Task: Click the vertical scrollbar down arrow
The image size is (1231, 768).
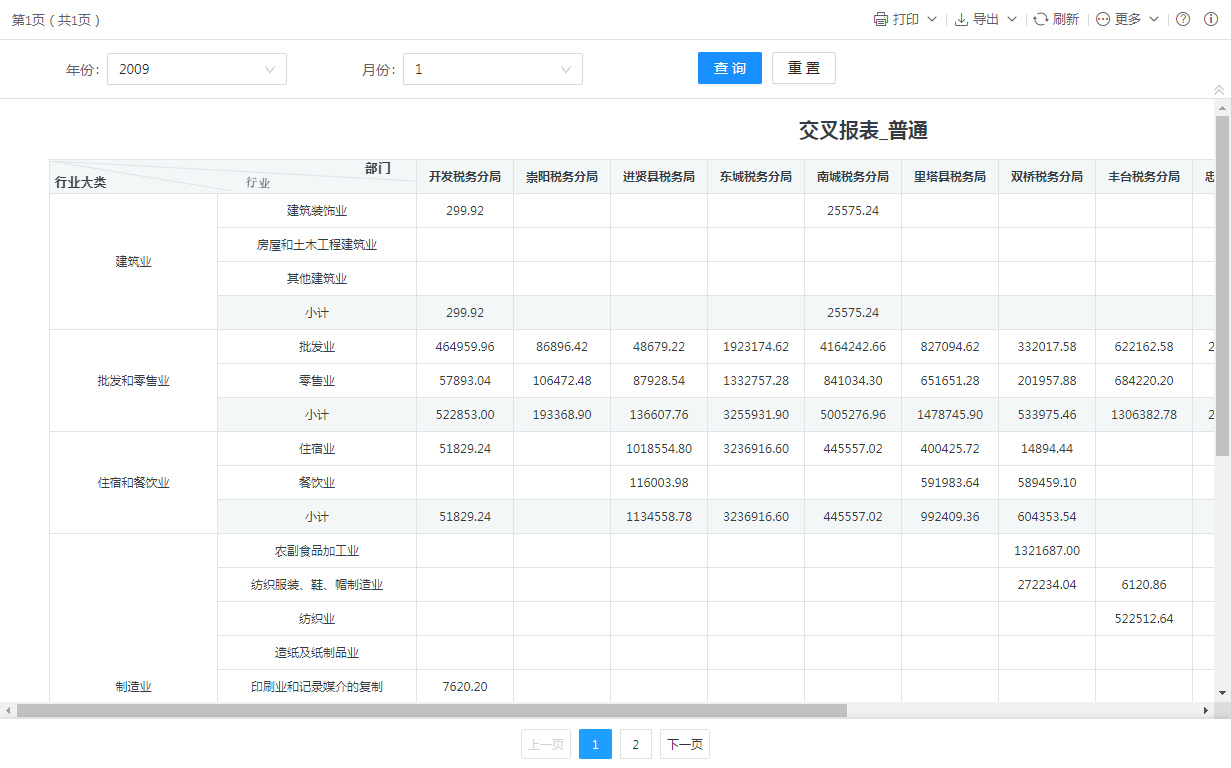Action: coord(1222,692)
